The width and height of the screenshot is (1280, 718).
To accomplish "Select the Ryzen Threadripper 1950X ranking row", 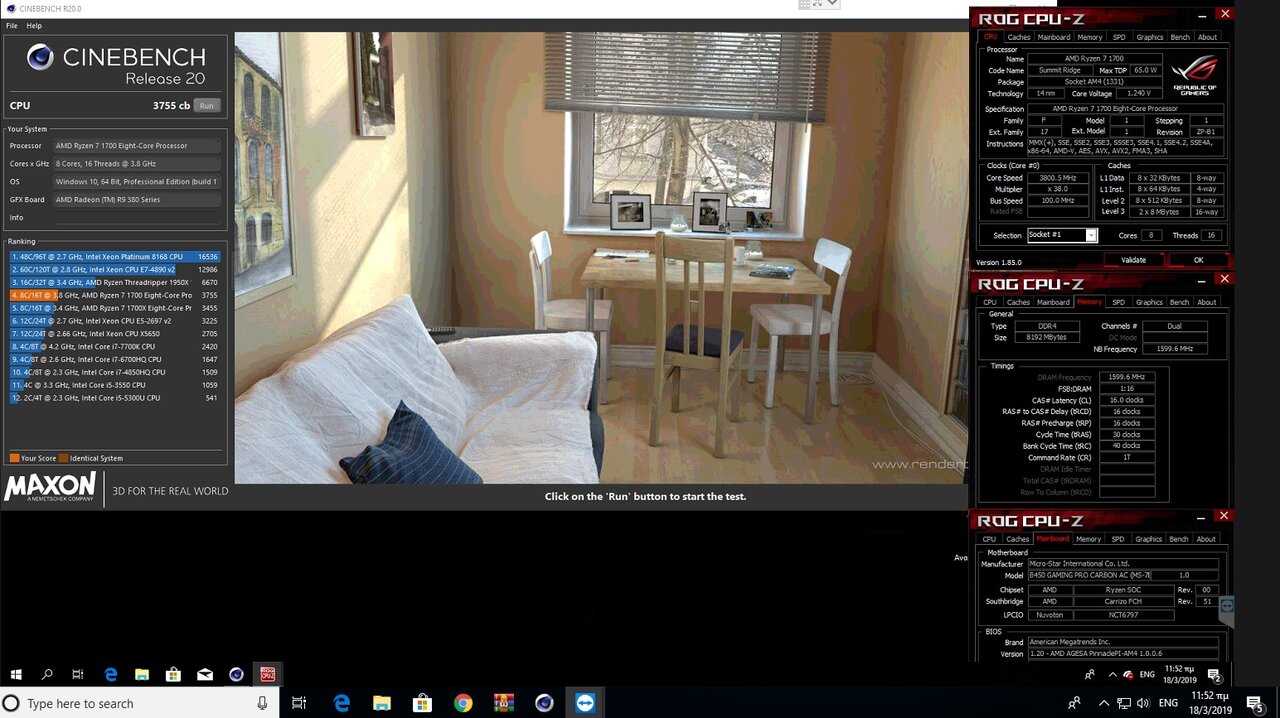I will 115,283.
